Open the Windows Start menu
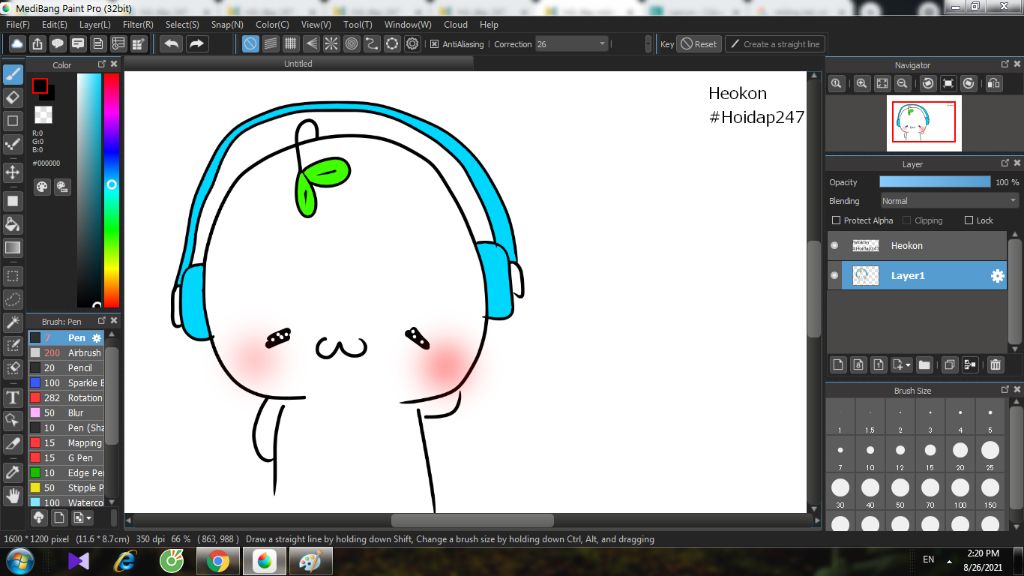 tap(20, 561)
